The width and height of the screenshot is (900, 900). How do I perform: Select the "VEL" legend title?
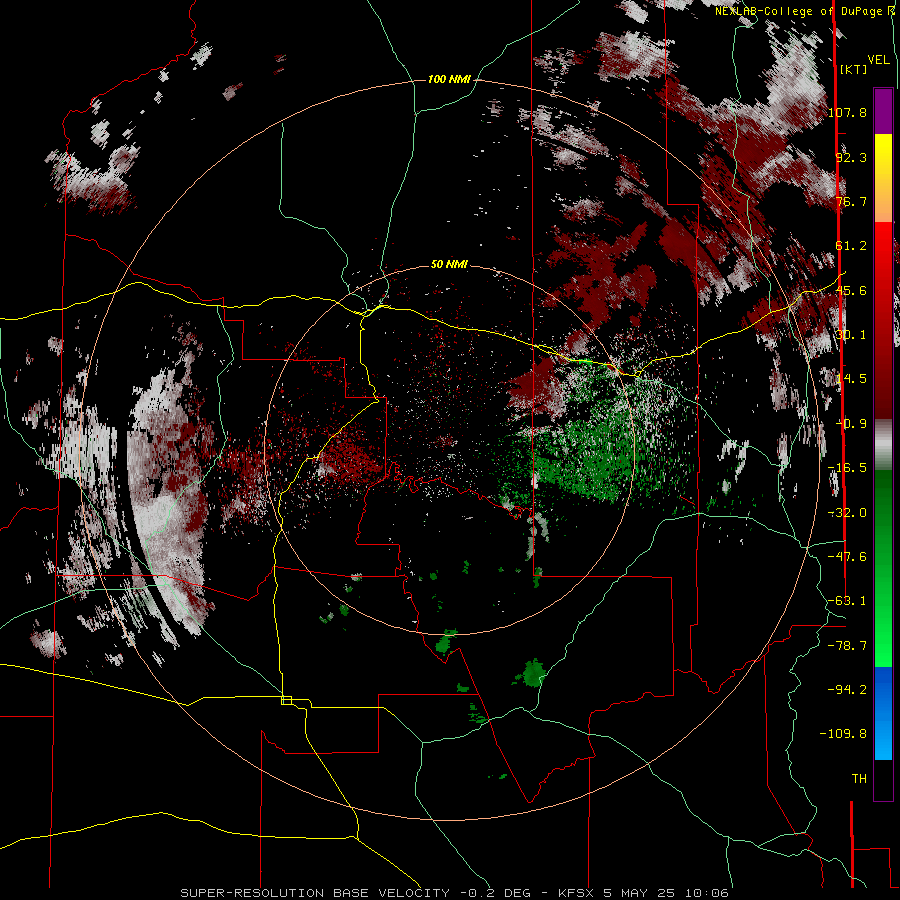coord(879,60)
